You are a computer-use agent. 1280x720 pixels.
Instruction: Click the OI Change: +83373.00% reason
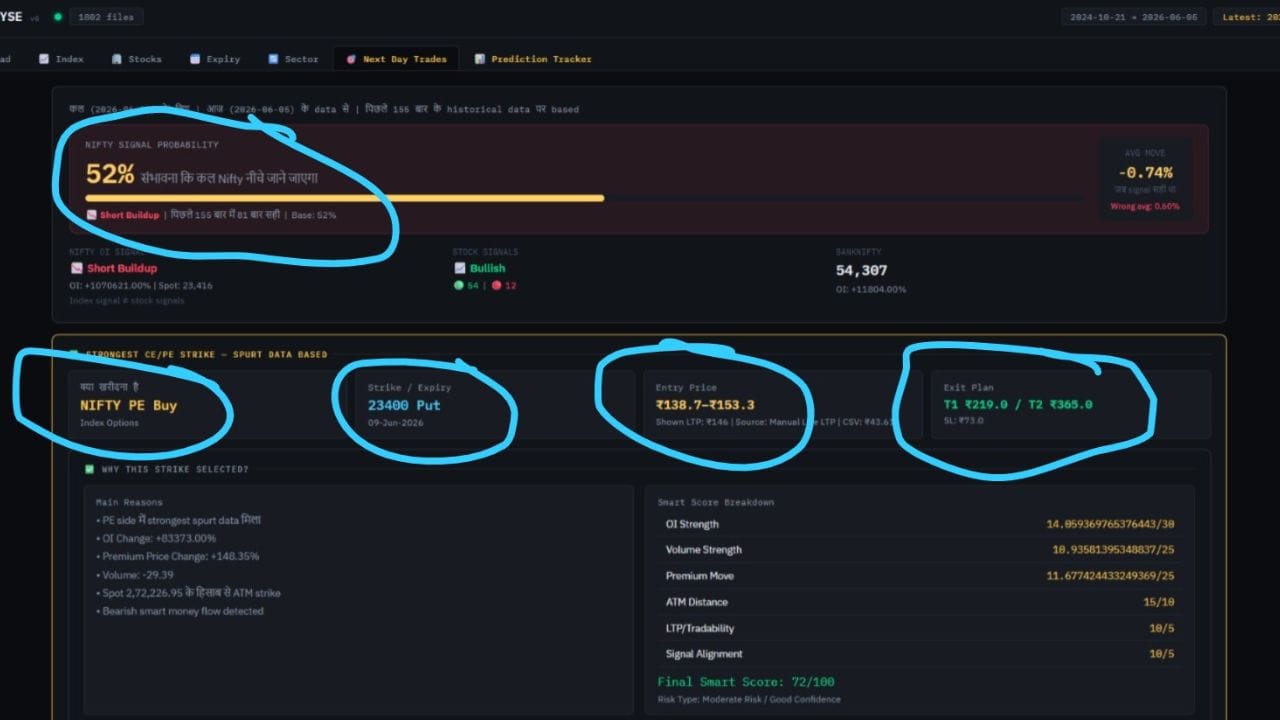pos(155,539)
